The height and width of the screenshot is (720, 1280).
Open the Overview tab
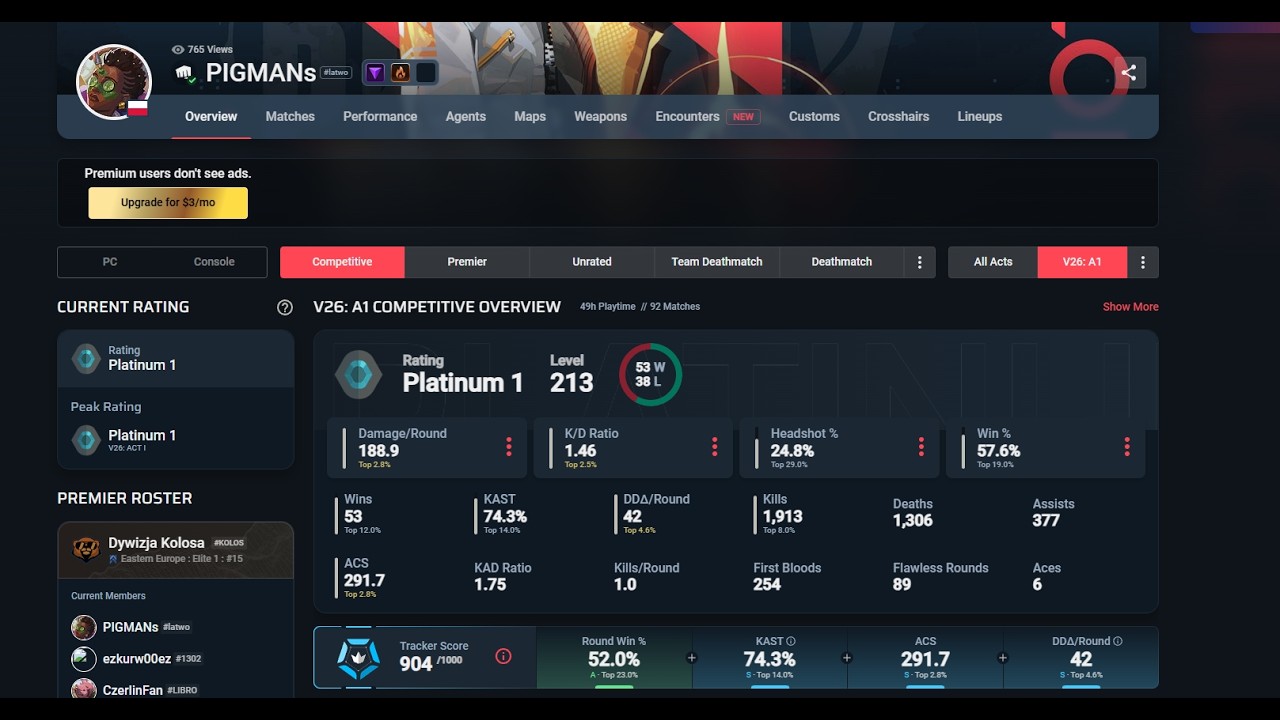[211, 116]
